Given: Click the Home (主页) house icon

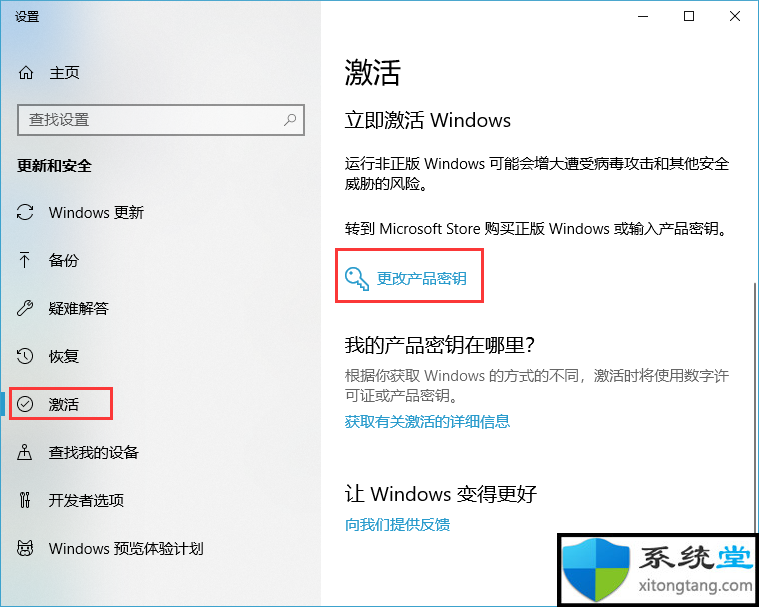Looking at the screenshot, I should tap(26, 73).
